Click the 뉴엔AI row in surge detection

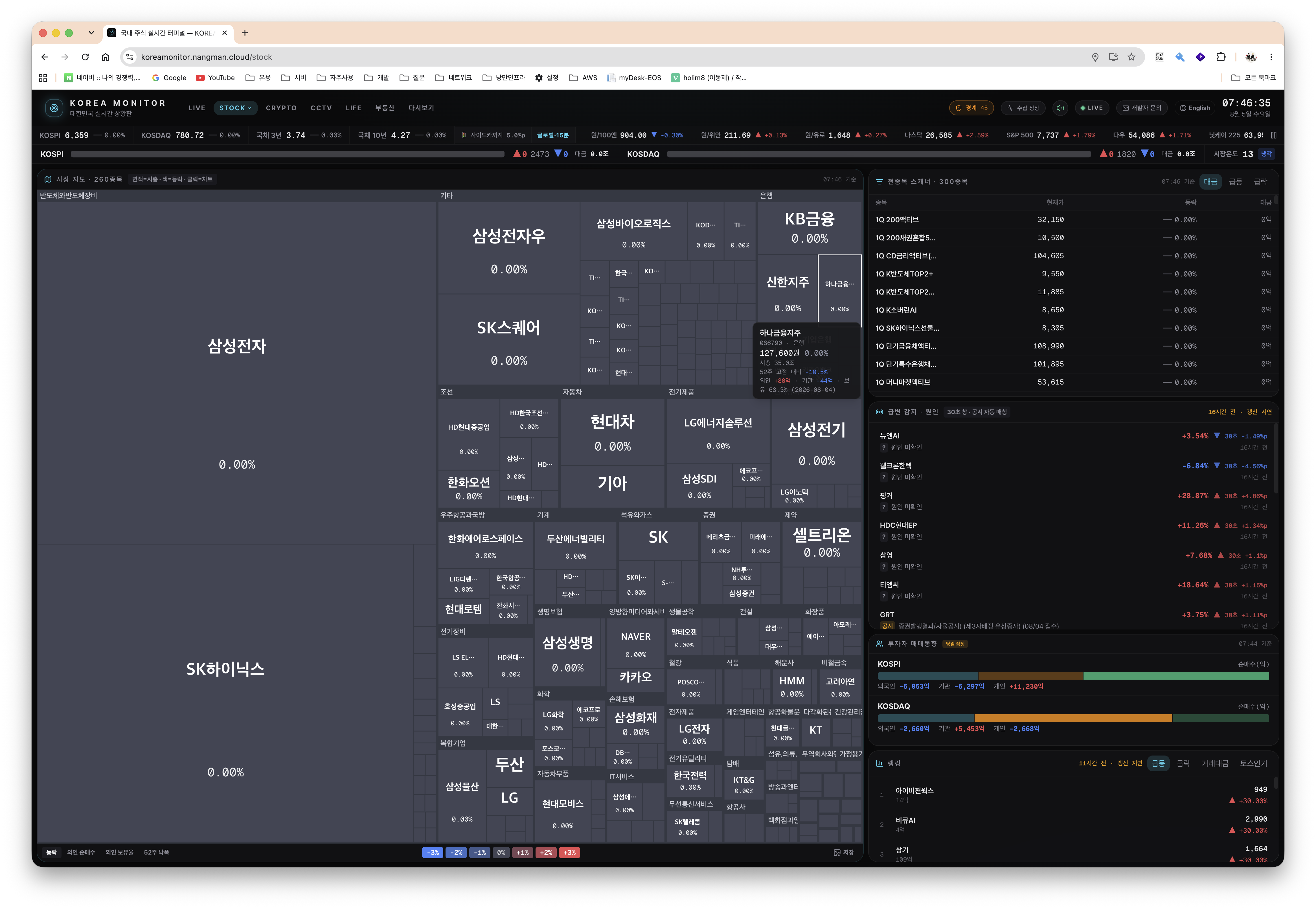pos(1073,442)
